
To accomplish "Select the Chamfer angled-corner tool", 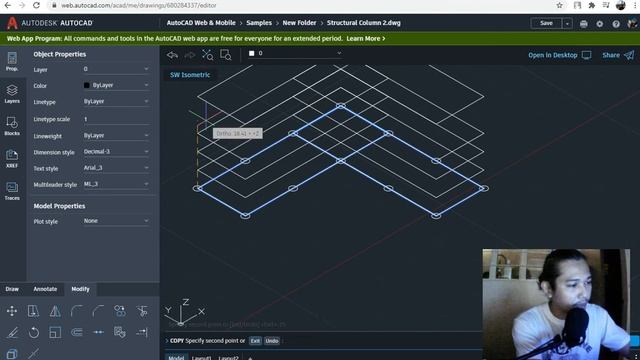I will [x=98, y=311].
